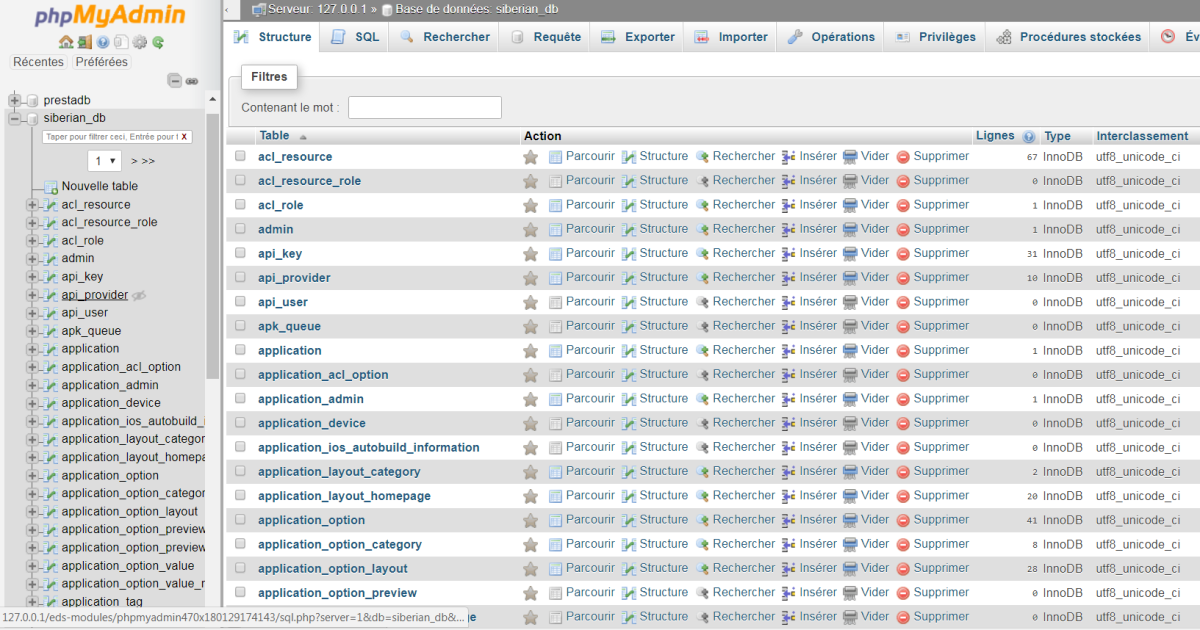Switch to the SQL tab
The height and width of the screenshot is (630, 1200).
pyautogui.click(x=355, y=37)
